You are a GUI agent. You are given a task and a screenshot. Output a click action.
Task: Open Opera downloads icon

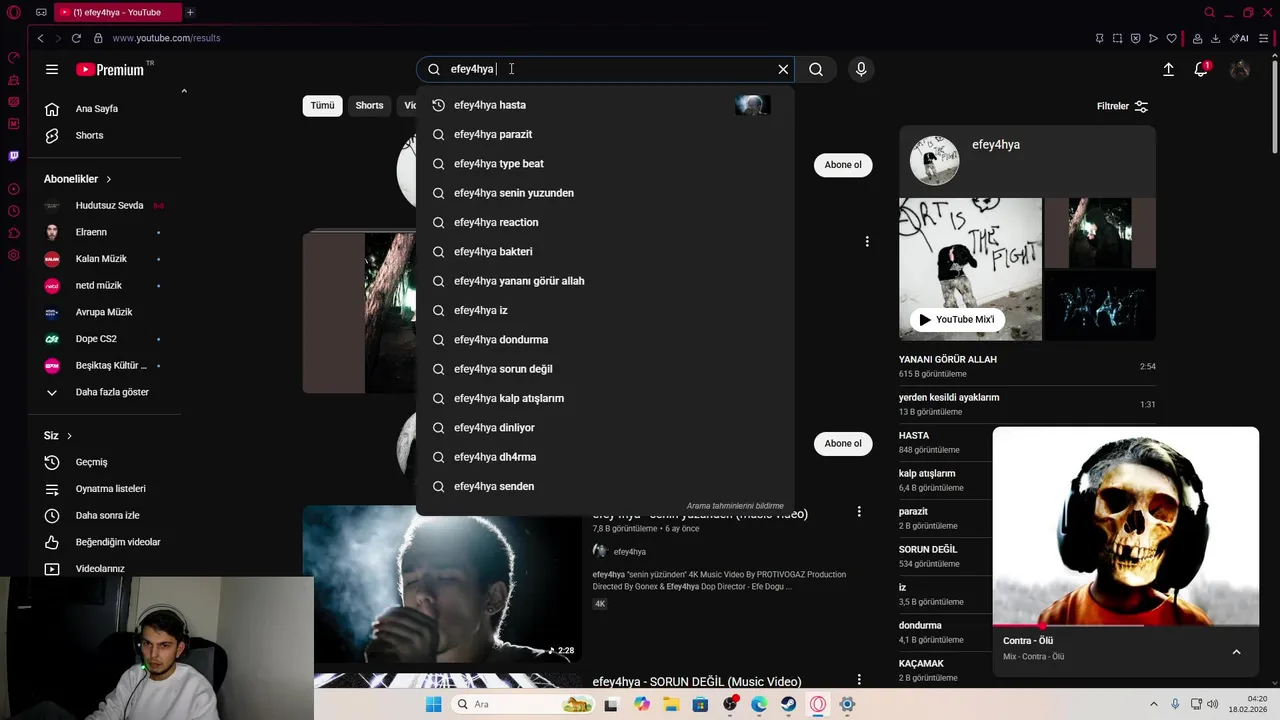point(1215,38)
